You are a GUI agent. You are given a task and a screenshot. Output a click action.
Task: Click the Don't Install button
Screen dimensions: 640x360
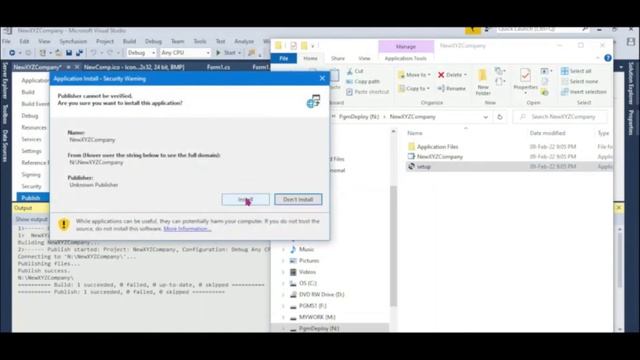[298, 199]
